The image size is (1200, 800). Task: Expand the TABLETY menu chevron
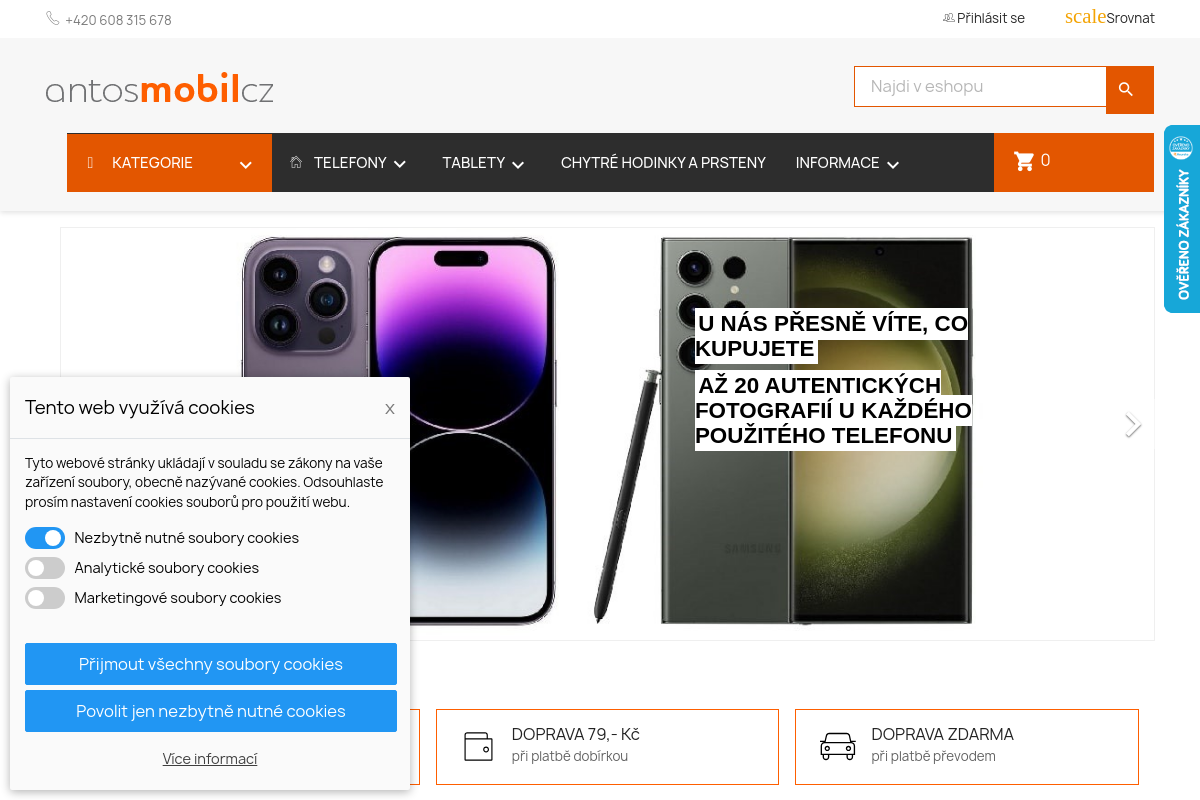(518, 164)
